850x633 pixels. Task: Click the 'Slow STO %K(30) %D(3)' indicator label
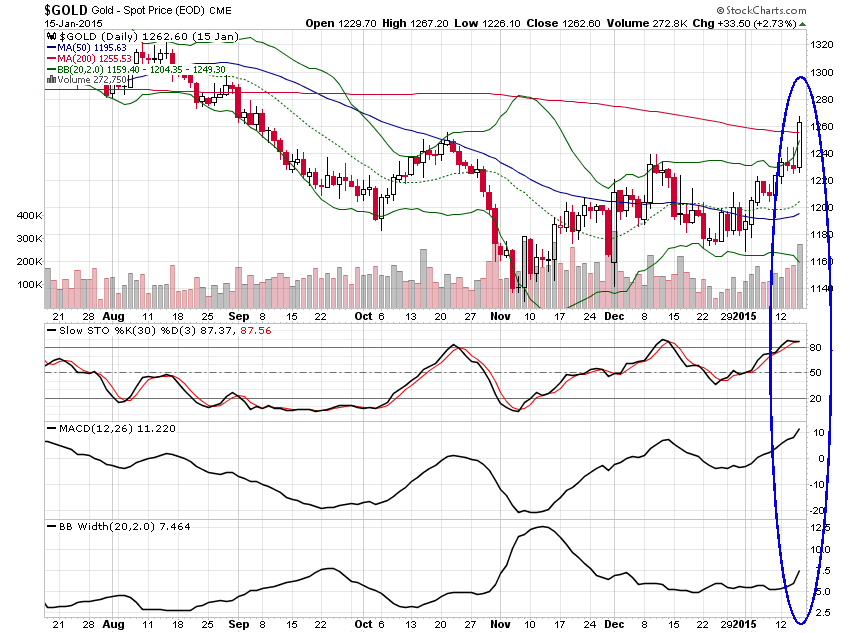127,331
